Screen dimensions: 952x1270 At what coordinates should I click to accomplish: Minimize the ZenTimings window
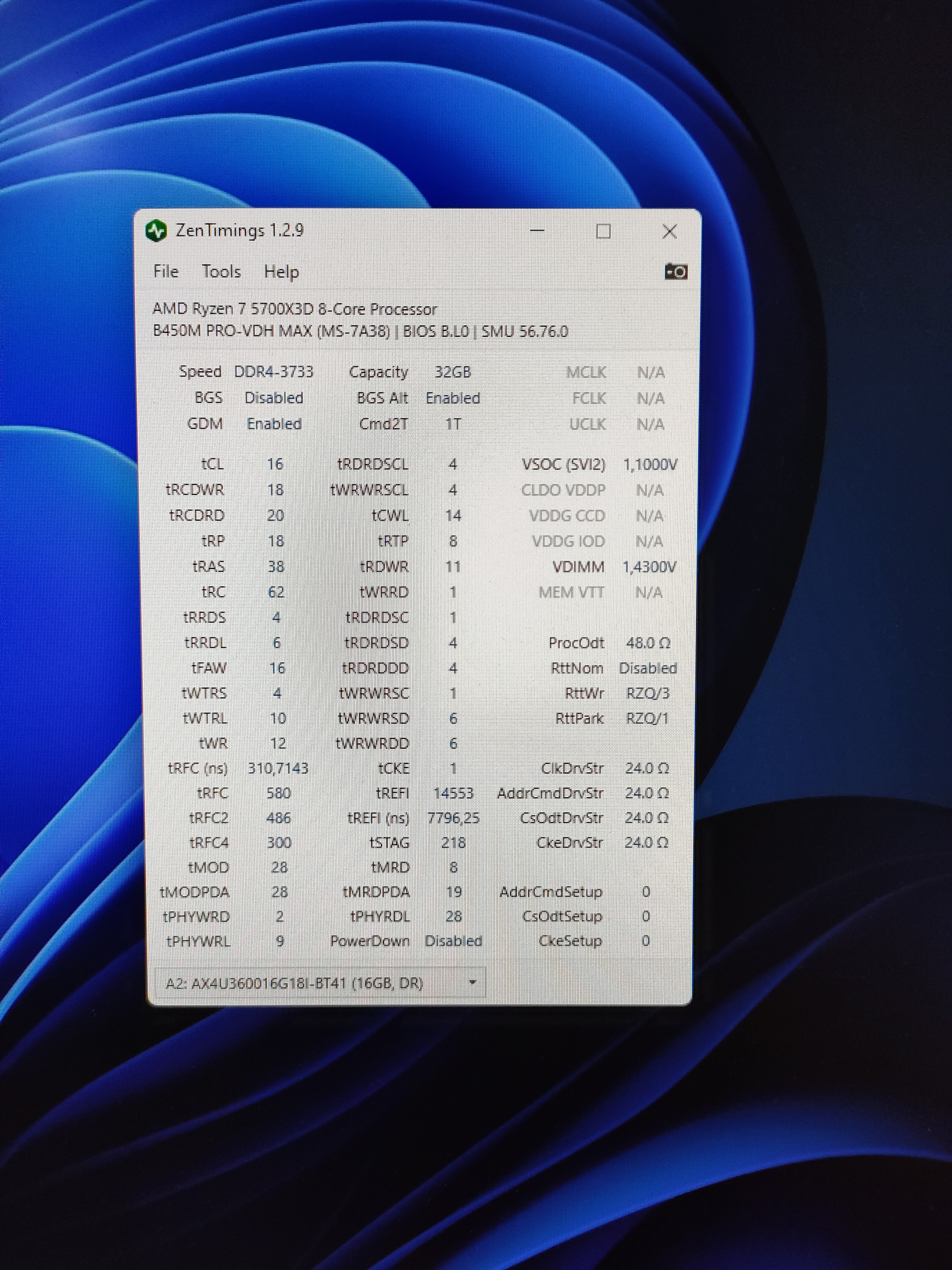537,231
